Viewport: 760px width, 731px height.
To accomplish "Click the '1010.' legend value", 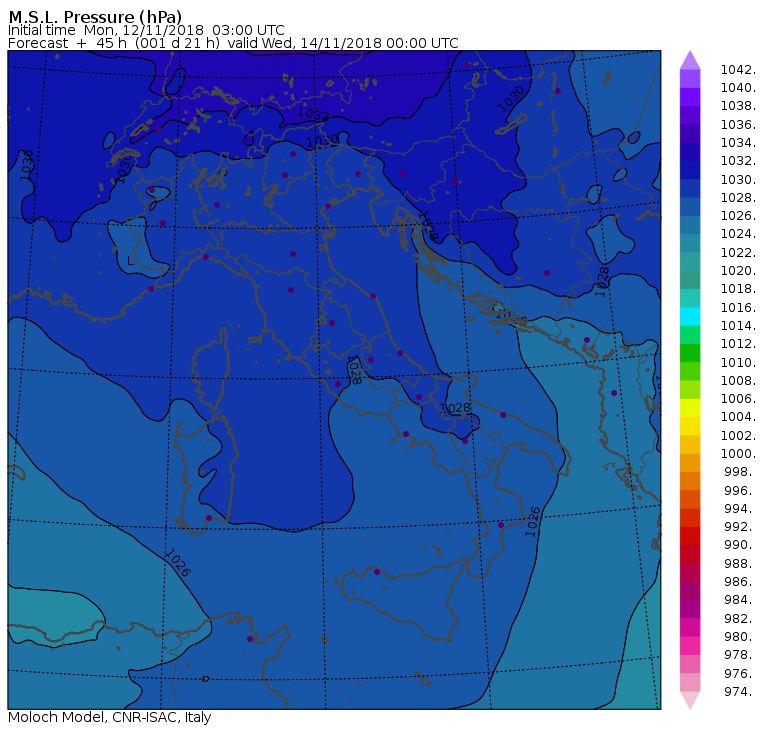I will 738,362.
